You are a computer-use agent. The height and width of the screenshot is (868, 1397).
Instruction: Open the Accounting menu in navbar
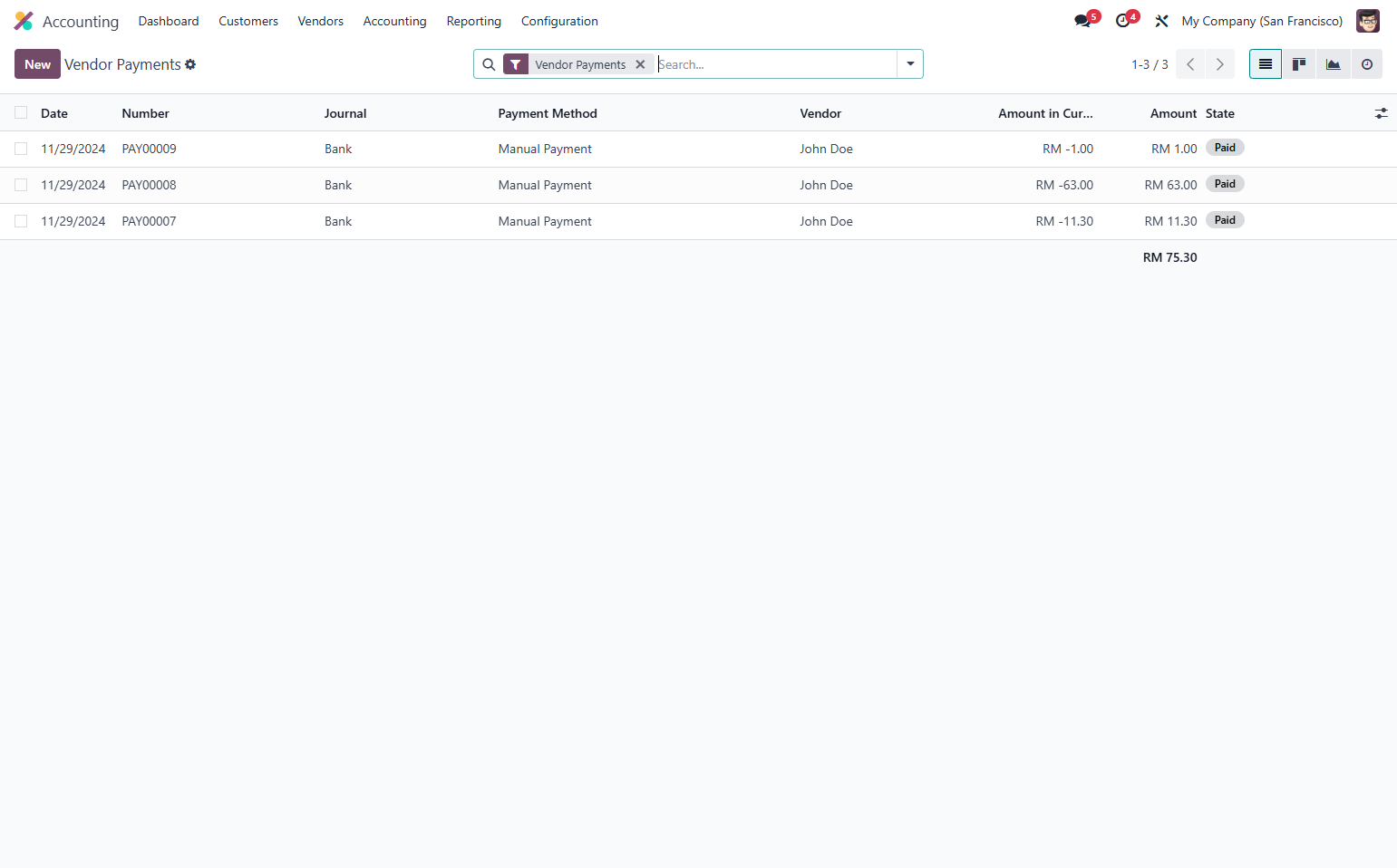pyautogui.click(x=394, y=21)
